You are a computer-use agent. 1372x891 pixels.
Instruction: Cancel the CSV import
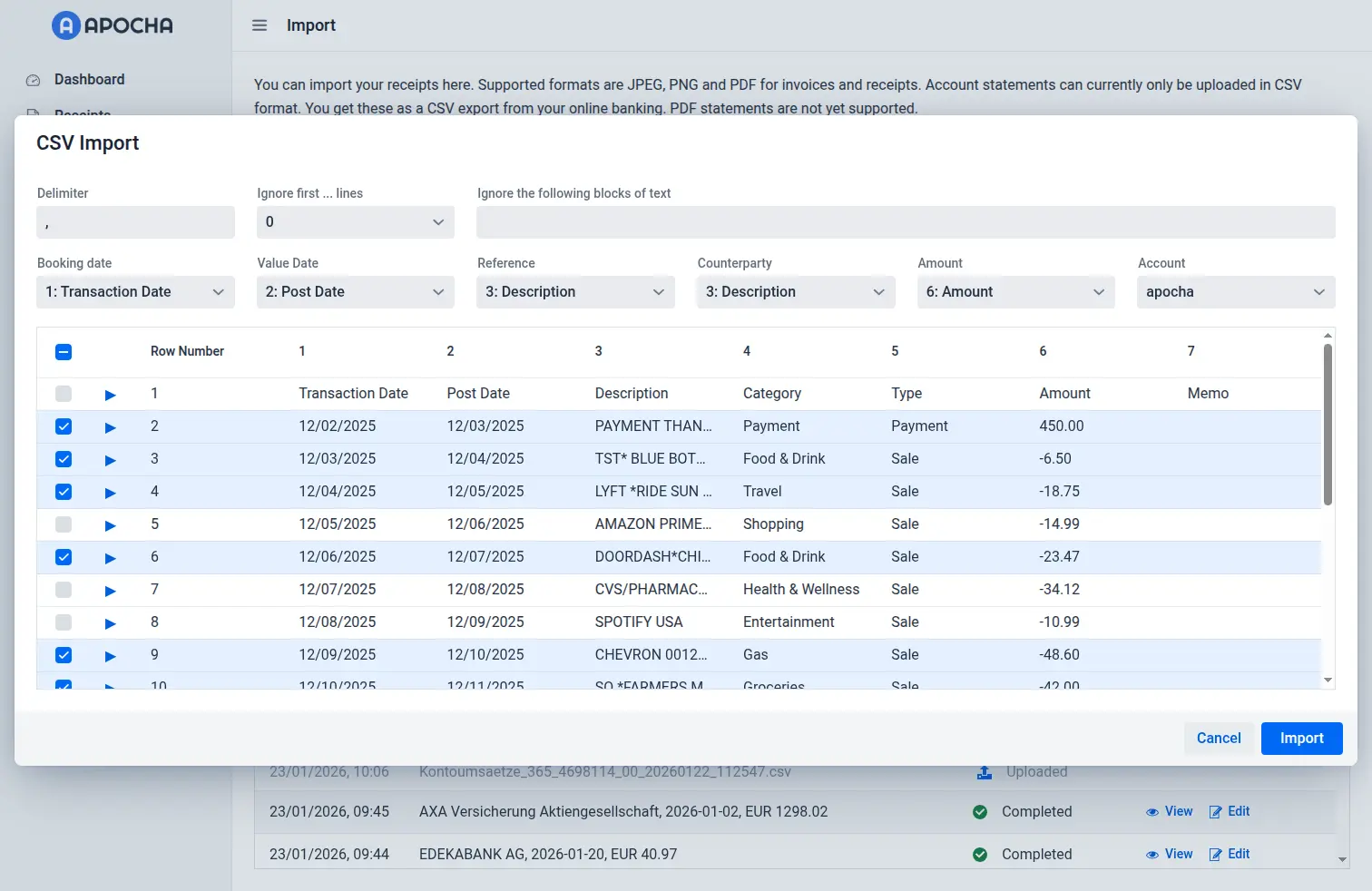coord(1218,738)
